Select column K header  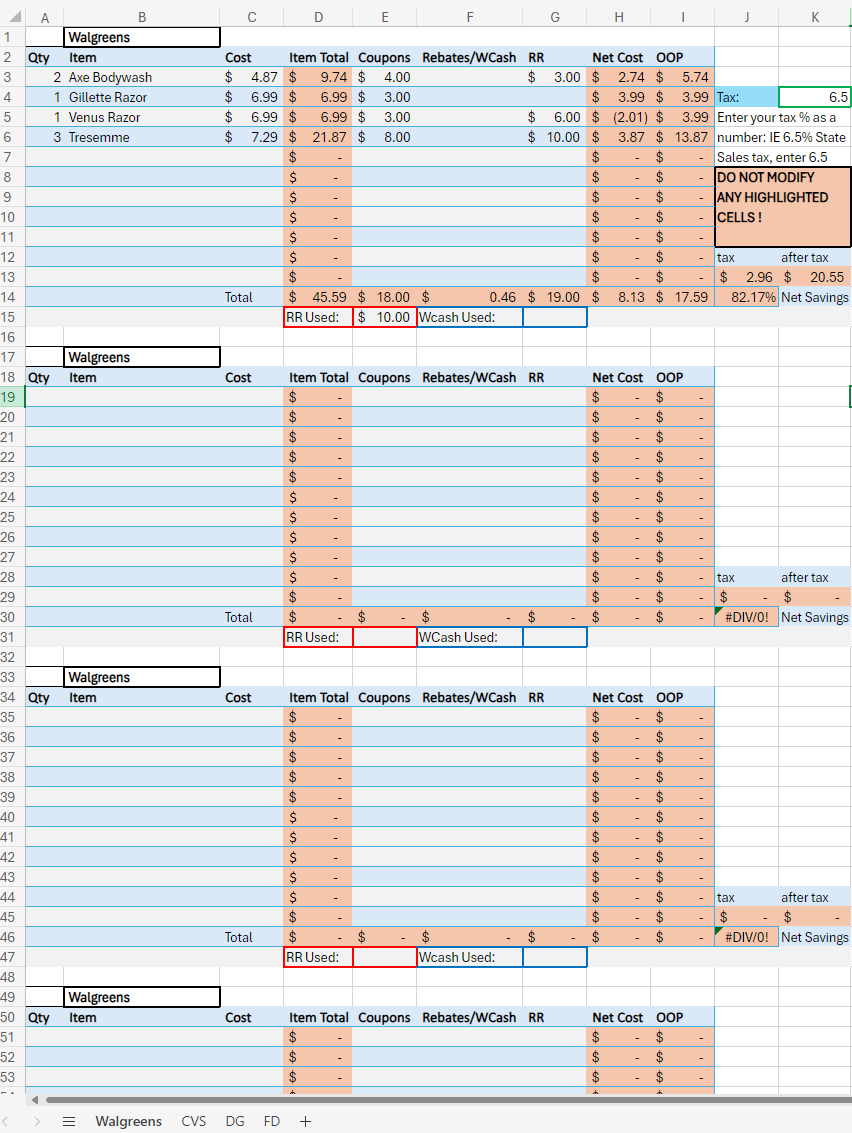[814, 17]
